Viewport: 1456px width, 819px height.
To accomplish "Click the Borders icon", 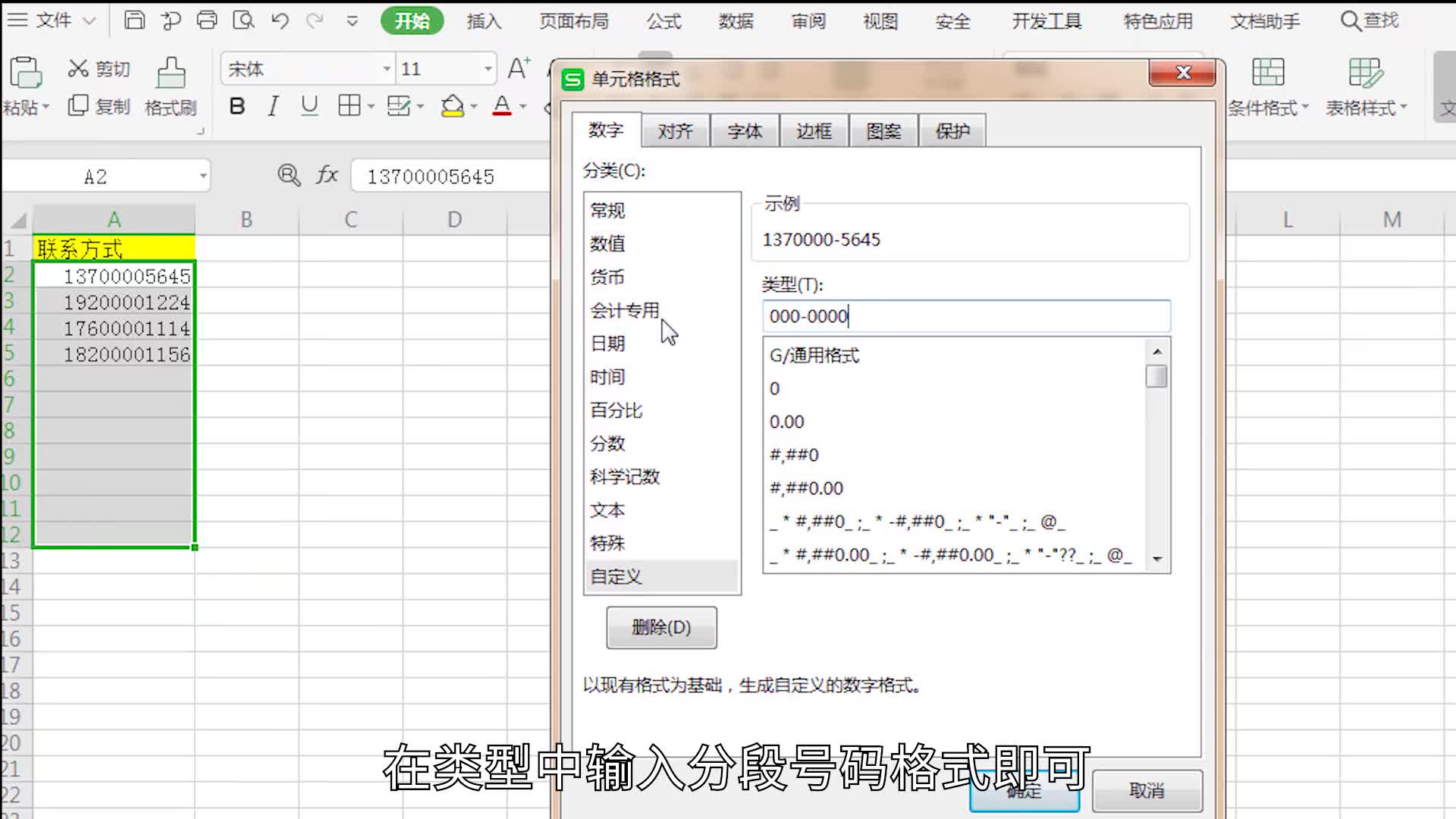I will pyautogui.click(x=349, y=105).
